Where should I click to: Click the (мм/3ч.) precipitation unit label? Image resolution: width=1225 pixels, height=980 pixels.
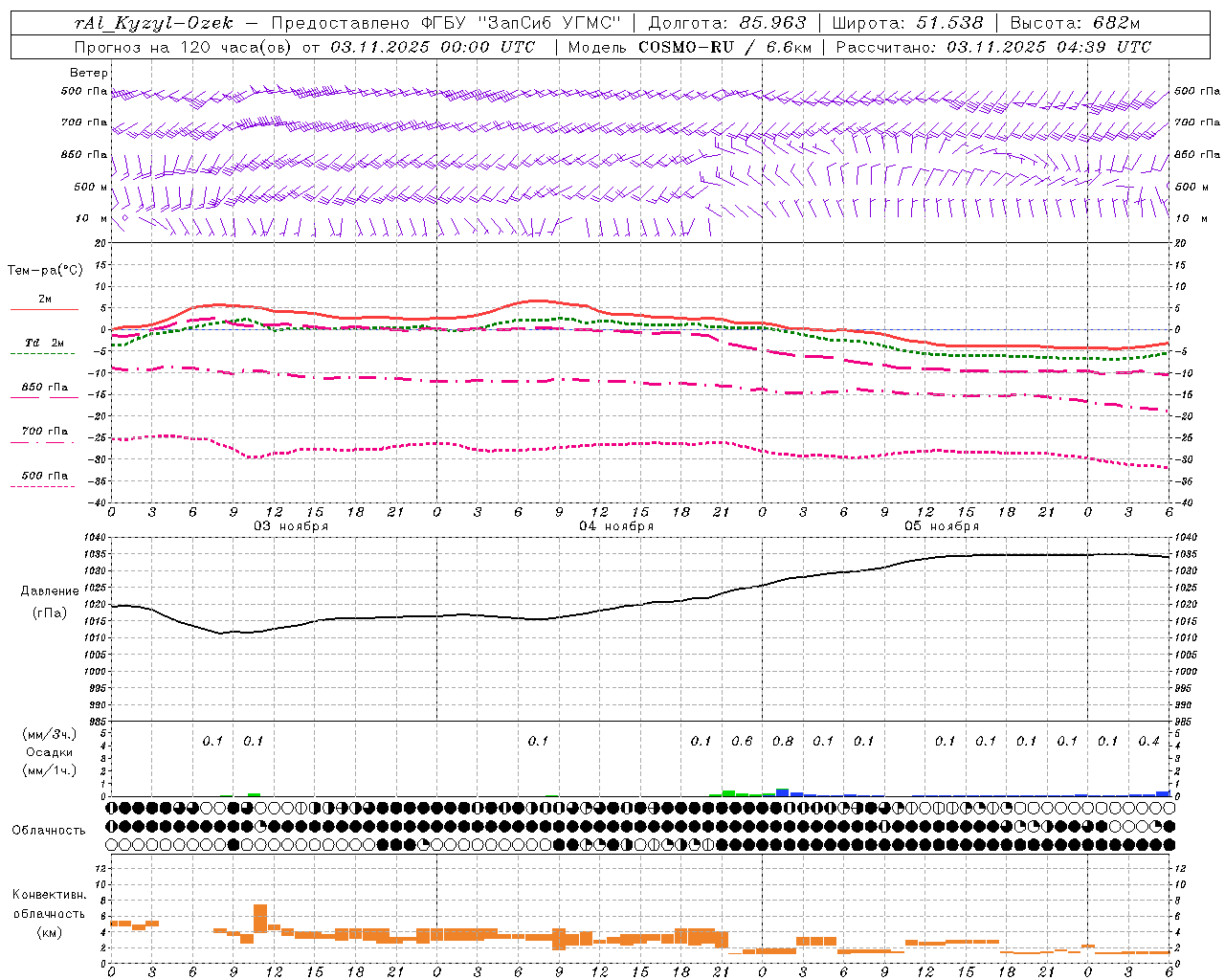(50, 734)
